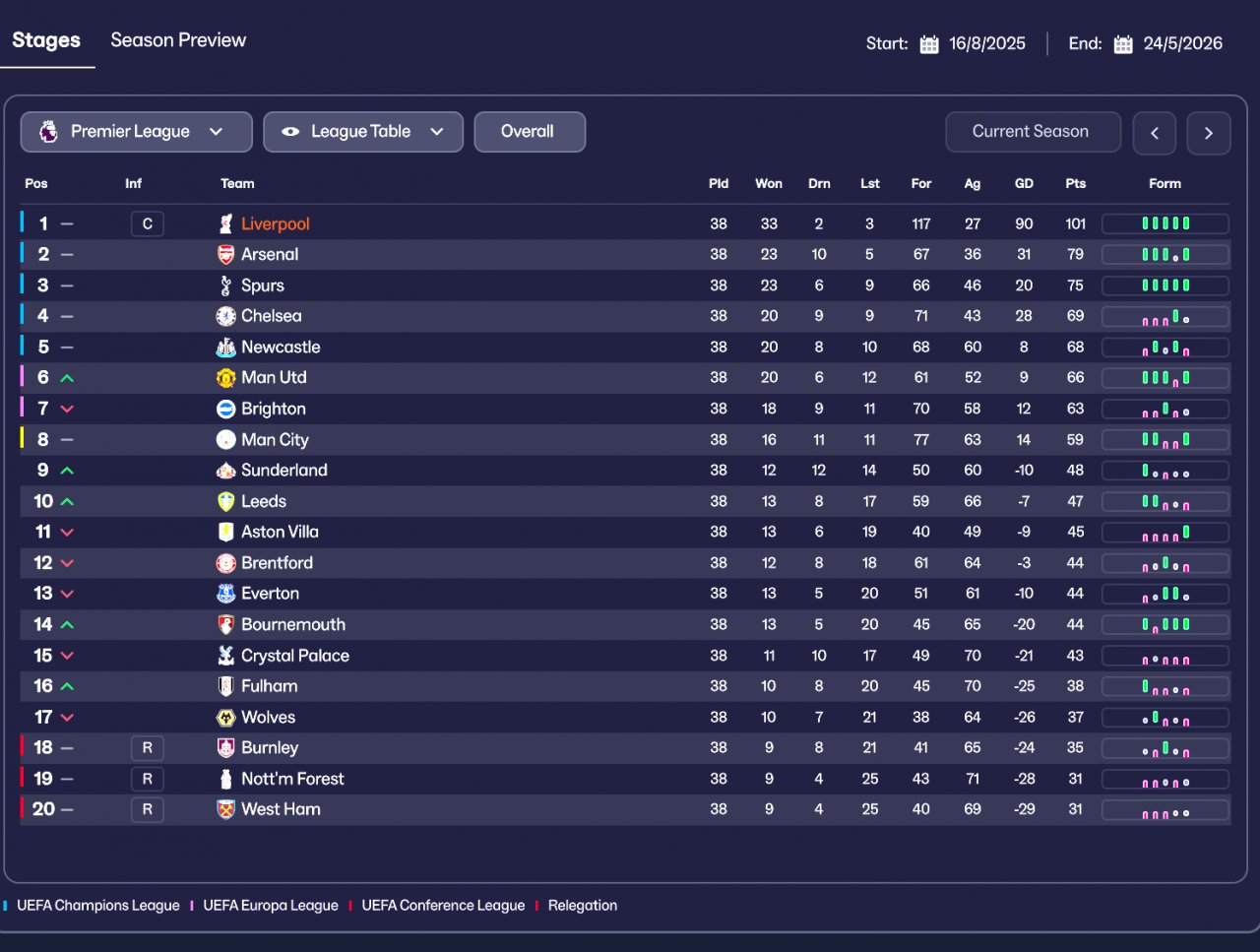Screen dimensions: 1260x952
Task: Click the Man Utd badge icon
Action: pos(225,378)
